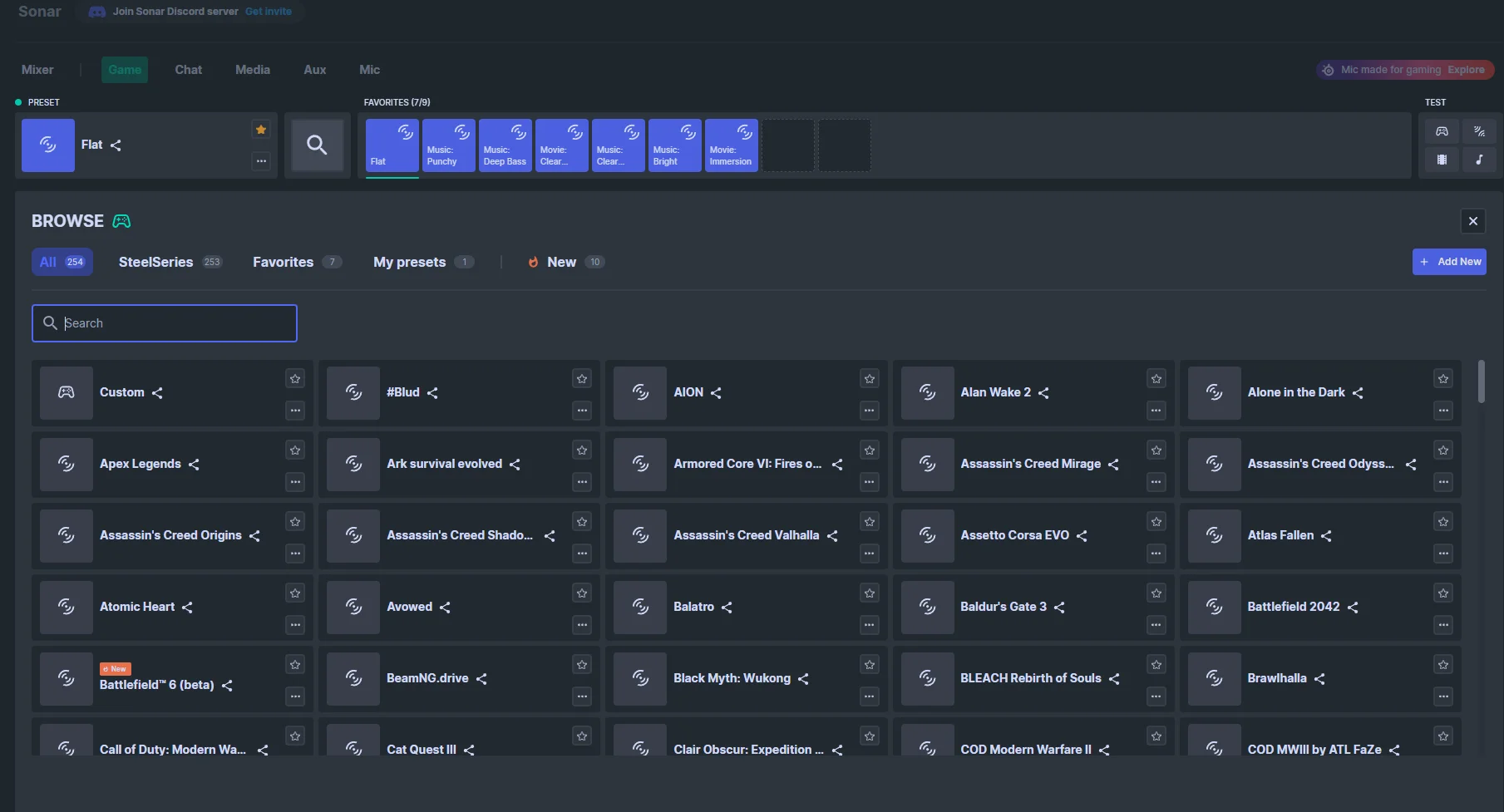The image size is (1504, 812).
Task: Share the AION preset
Action: click(716, 393)
